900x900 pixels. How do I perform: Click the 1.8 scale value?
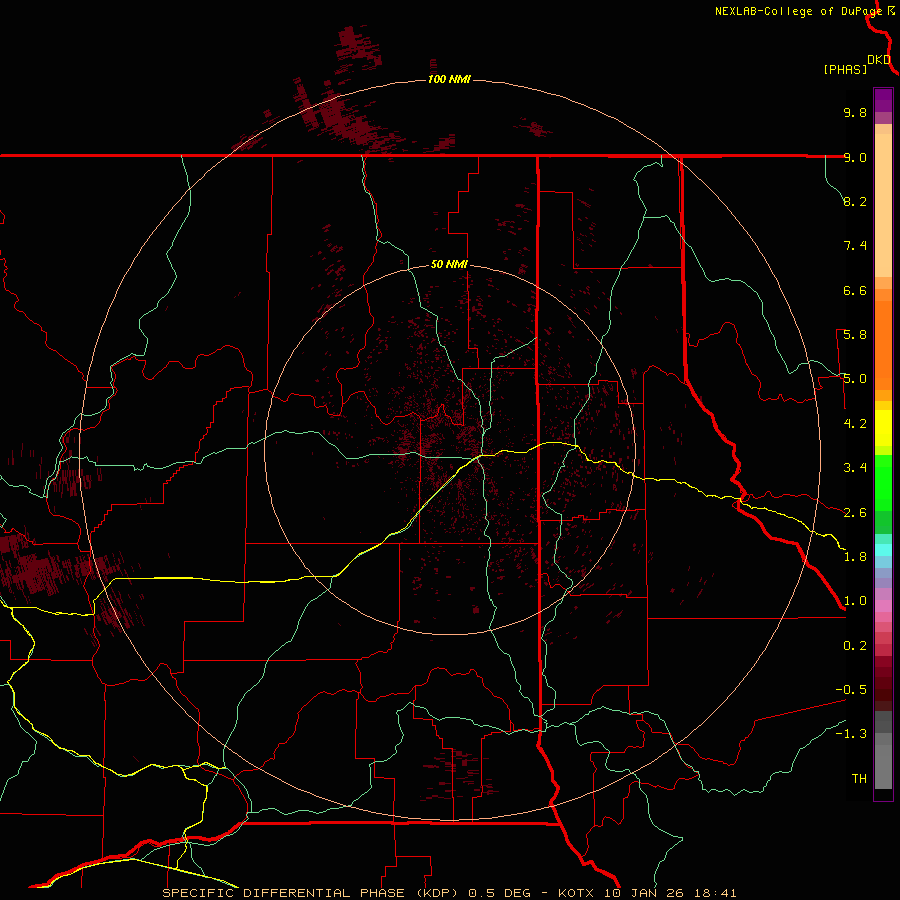pos(855,557)
